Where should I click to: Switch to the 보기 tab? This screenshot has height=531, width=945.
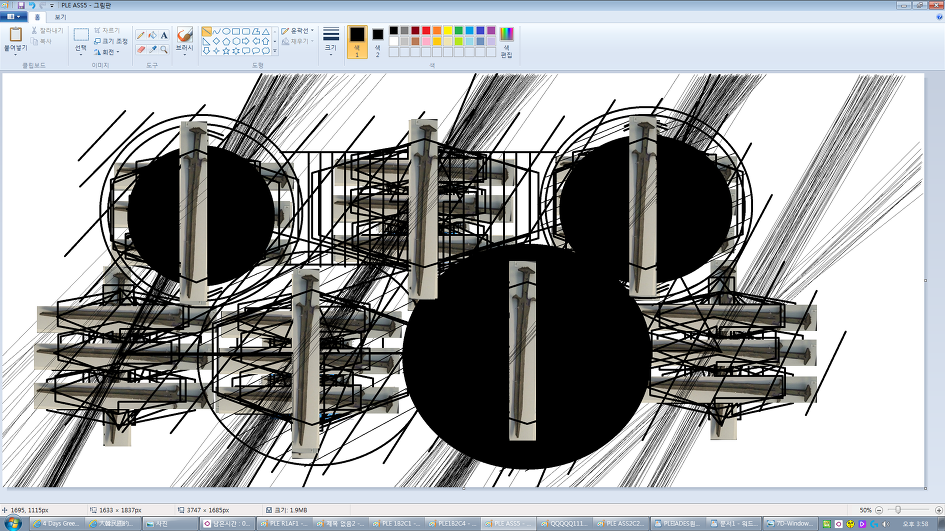60,17
